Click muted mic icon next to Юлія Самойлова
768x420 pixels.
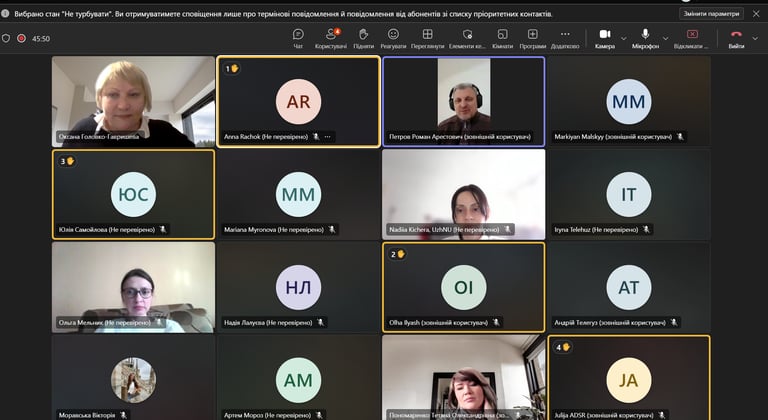click(x=163, y=229)
